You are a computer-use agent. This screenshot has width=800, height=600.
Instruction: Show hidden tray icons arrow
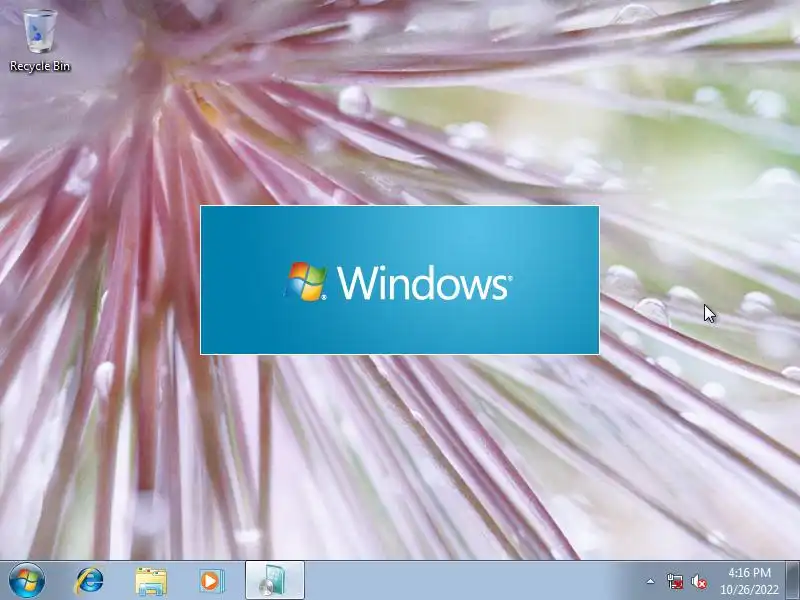(x=651, y=581)
